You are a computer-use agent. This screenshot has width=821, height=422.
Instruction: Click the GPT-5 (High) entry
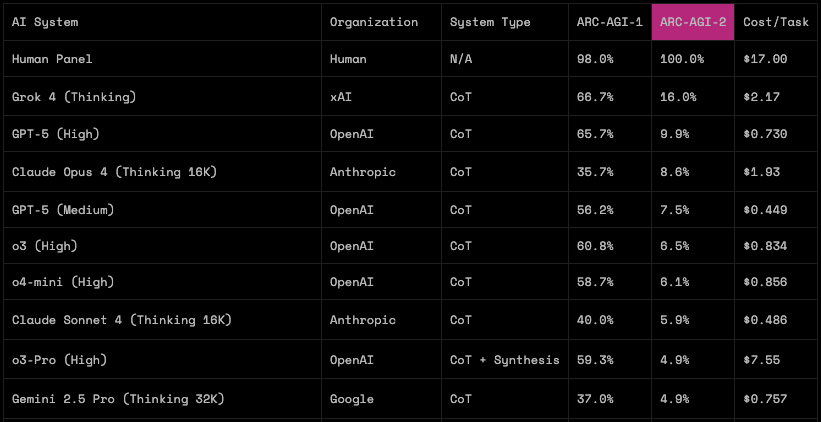tap(56, 134)
